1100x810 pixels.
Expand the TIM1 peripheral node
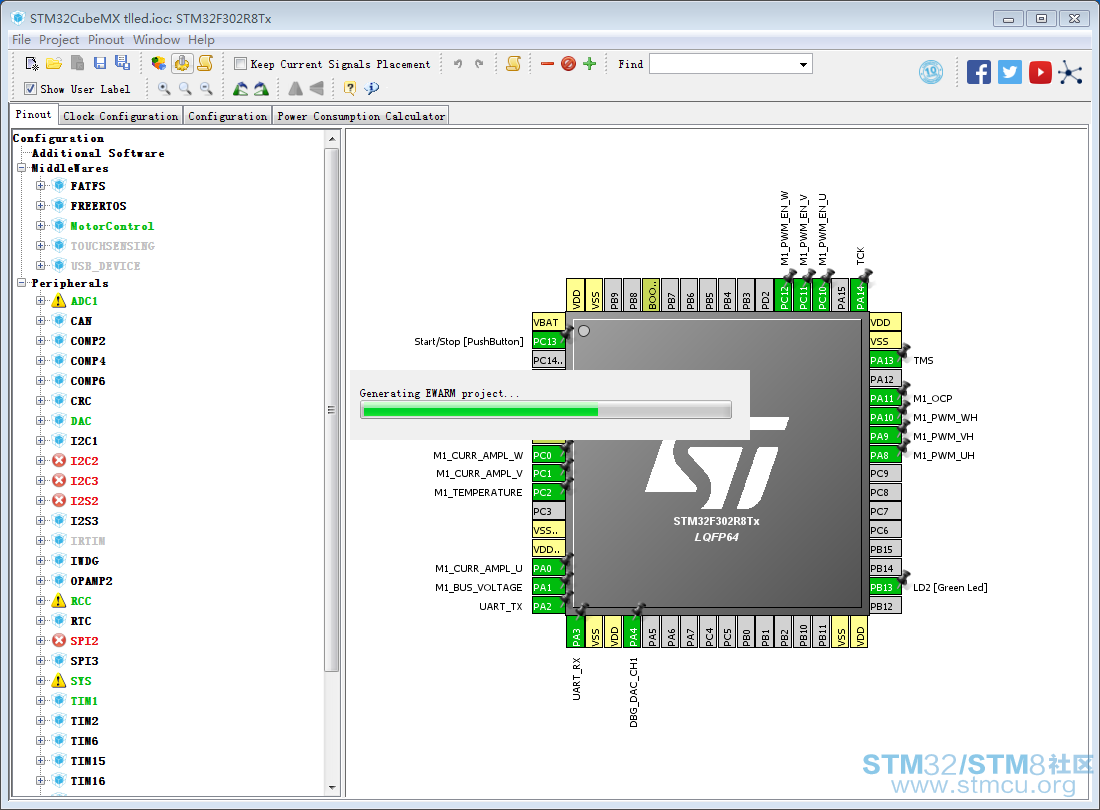tap(41, 701)
